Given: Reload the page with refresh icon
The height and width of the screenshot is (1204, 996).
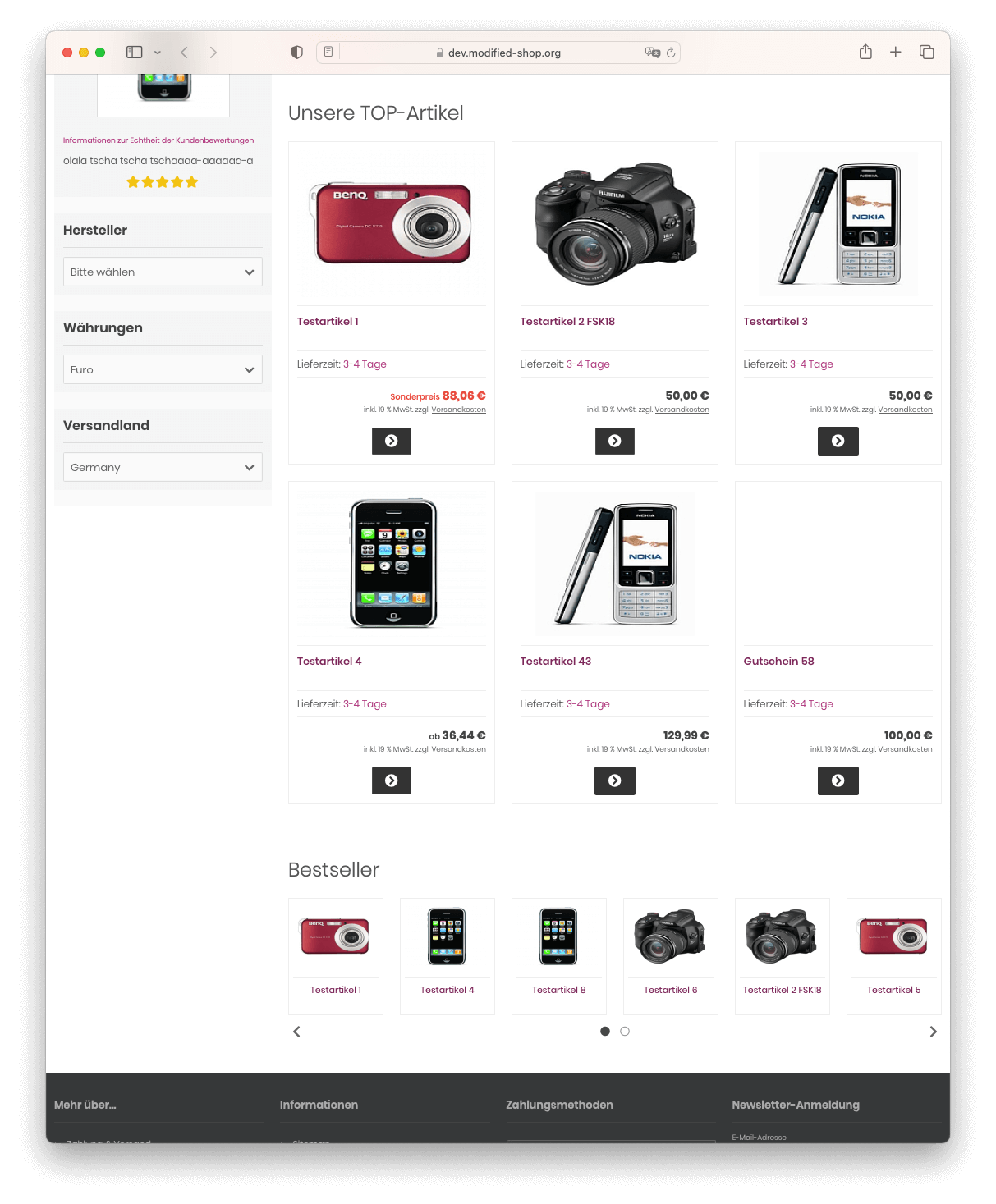Looking at the screenshot, I should point(671,53).
